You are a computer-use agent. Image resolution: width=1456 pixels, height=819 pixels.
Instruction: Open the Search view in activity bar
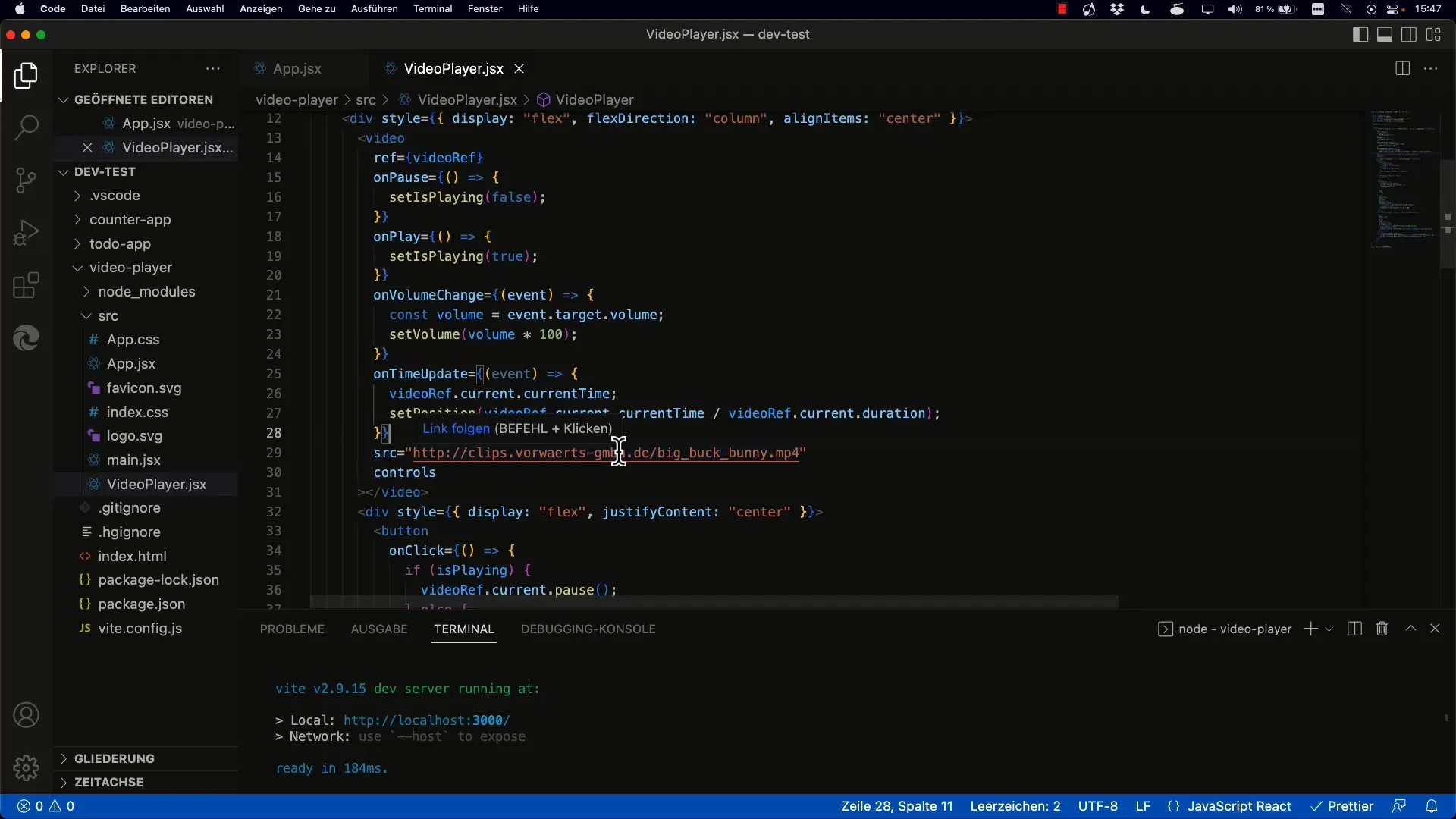(26, 127)
